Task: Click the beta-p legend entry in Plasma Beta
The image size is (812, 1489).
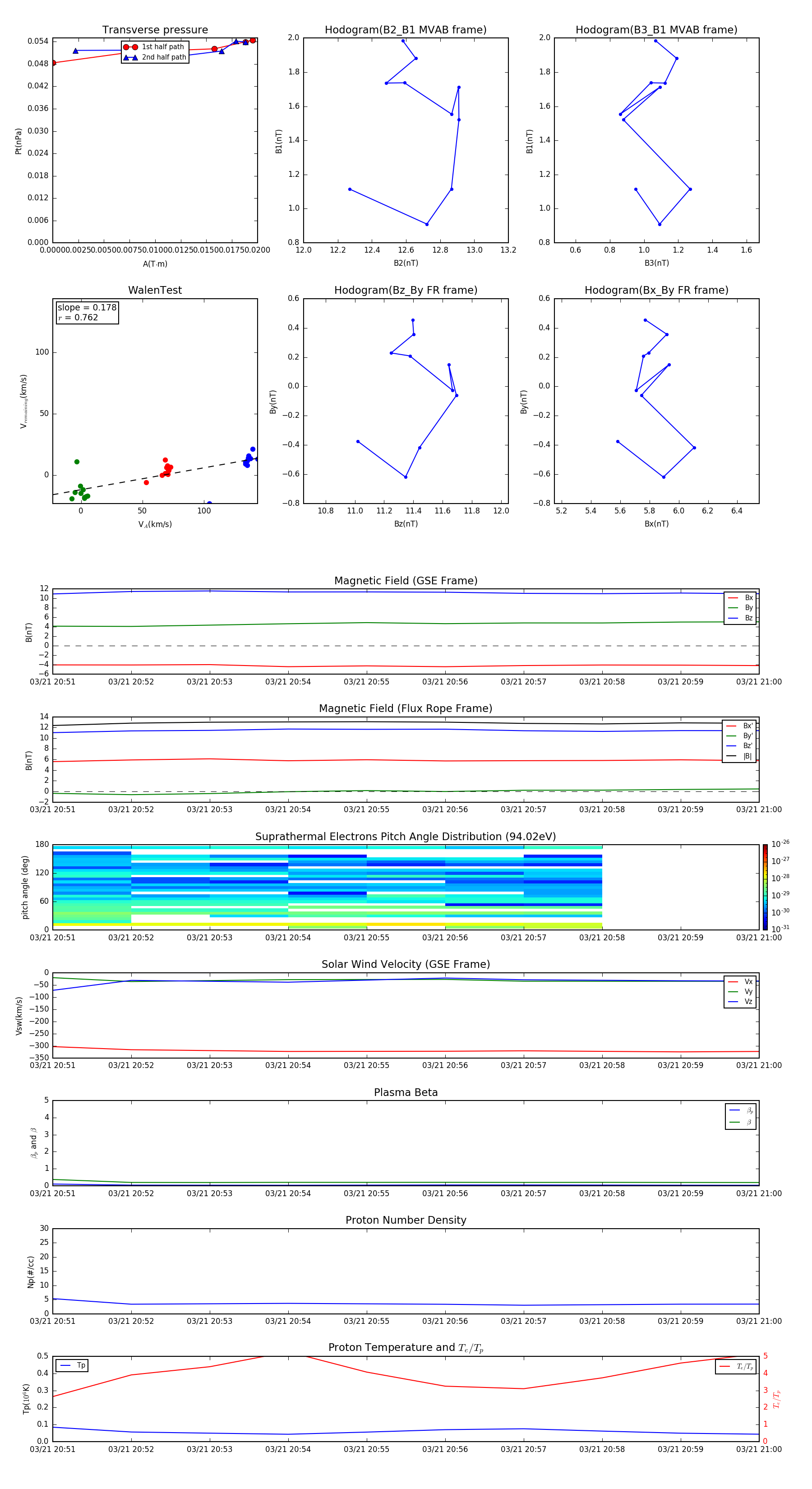Action: pyautogui.click(x=741, y=1110)
